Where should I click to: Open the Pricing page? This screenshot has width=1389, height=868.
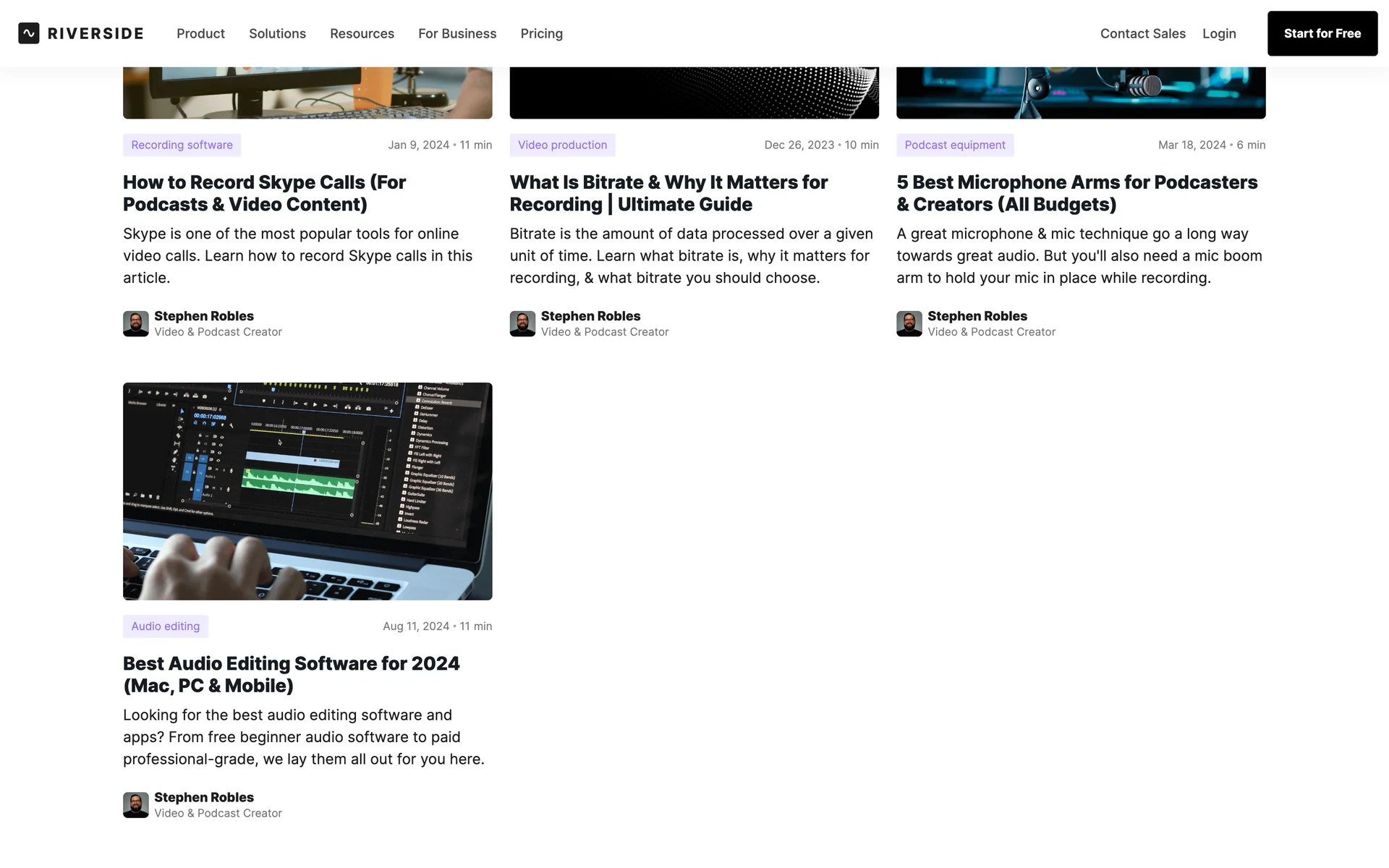(x=541, y=33)
